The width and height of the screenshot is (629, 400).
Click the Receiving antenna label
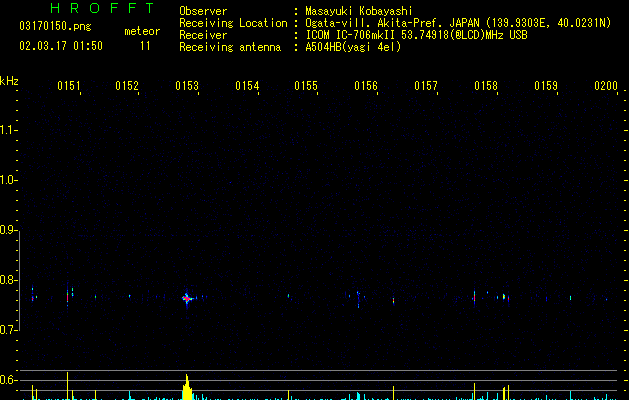(x=230, y=47)
